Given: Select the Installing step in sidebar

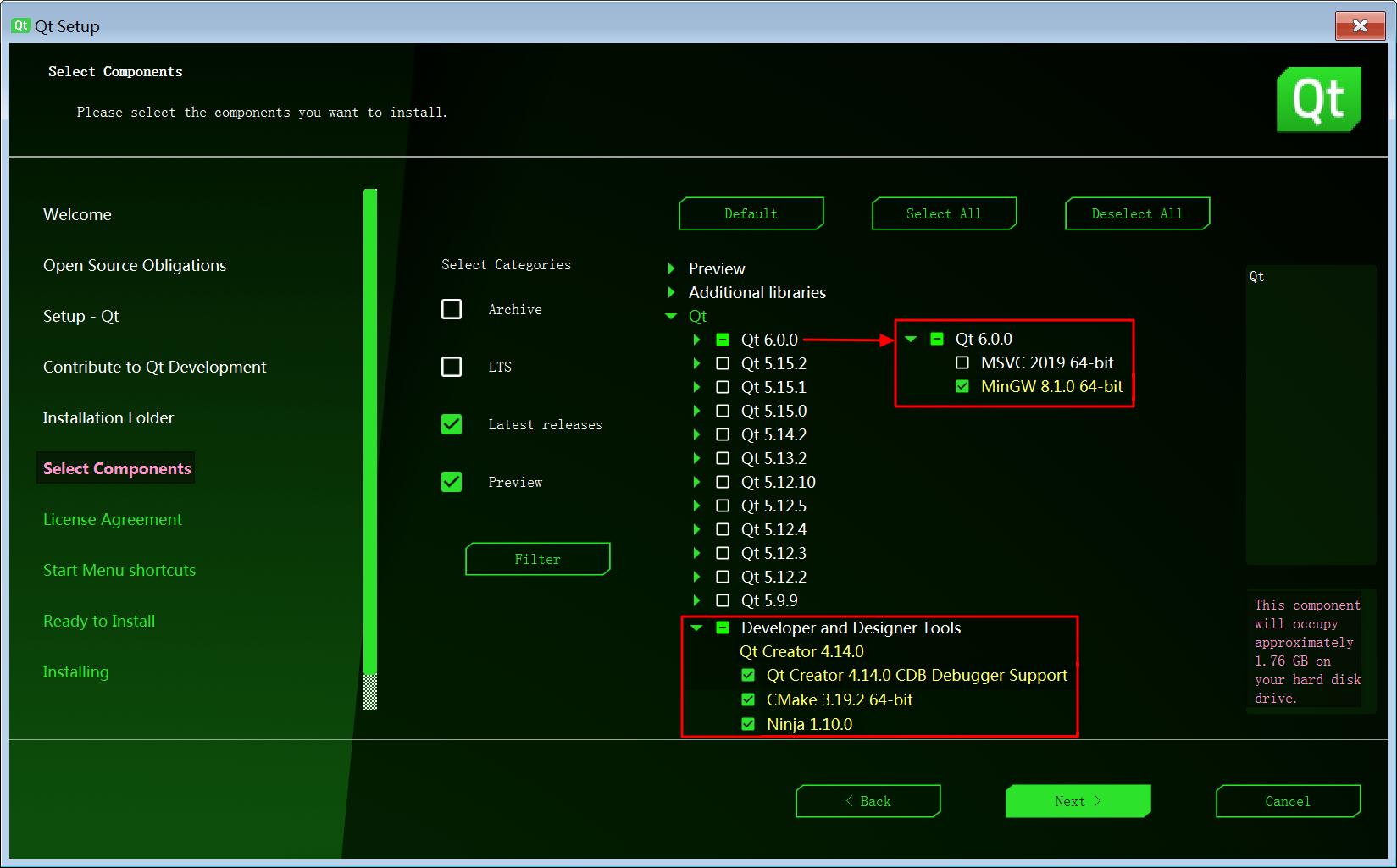Looking at the screenshot, I should pyautogui.click(x=76, y=672).
